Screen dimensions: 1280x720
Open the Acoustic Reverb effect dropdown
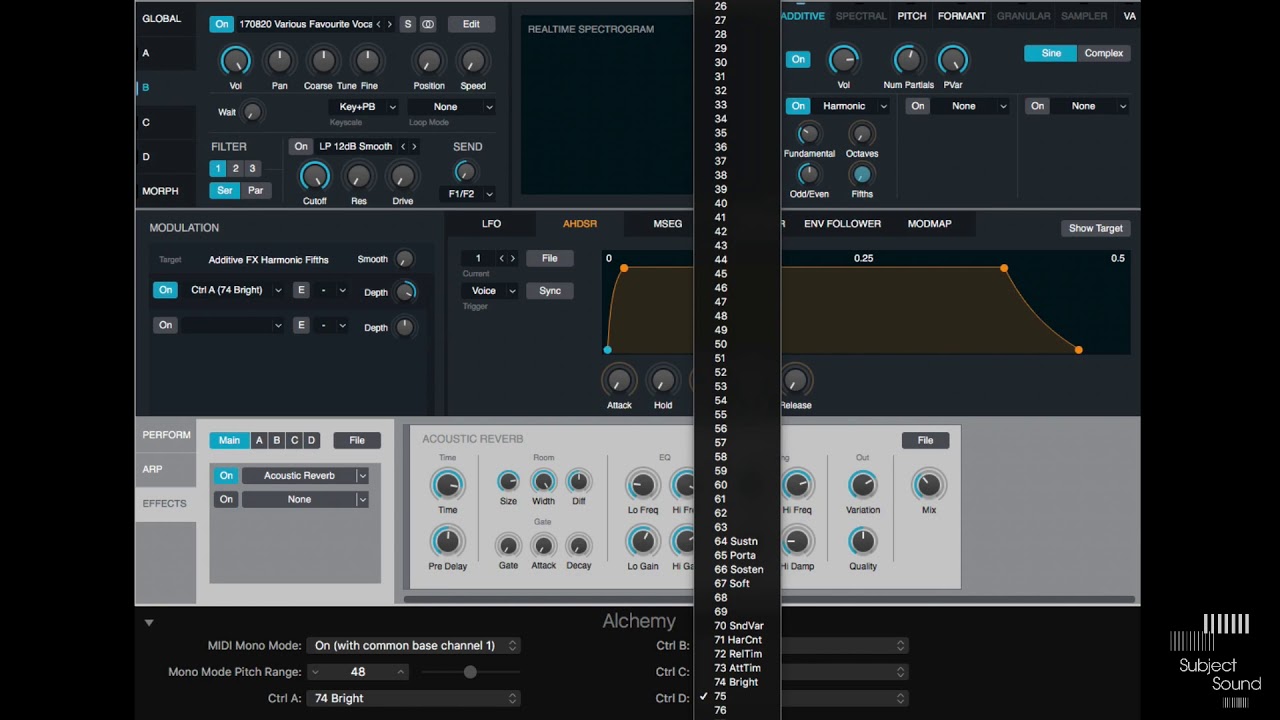pos(305,476)
